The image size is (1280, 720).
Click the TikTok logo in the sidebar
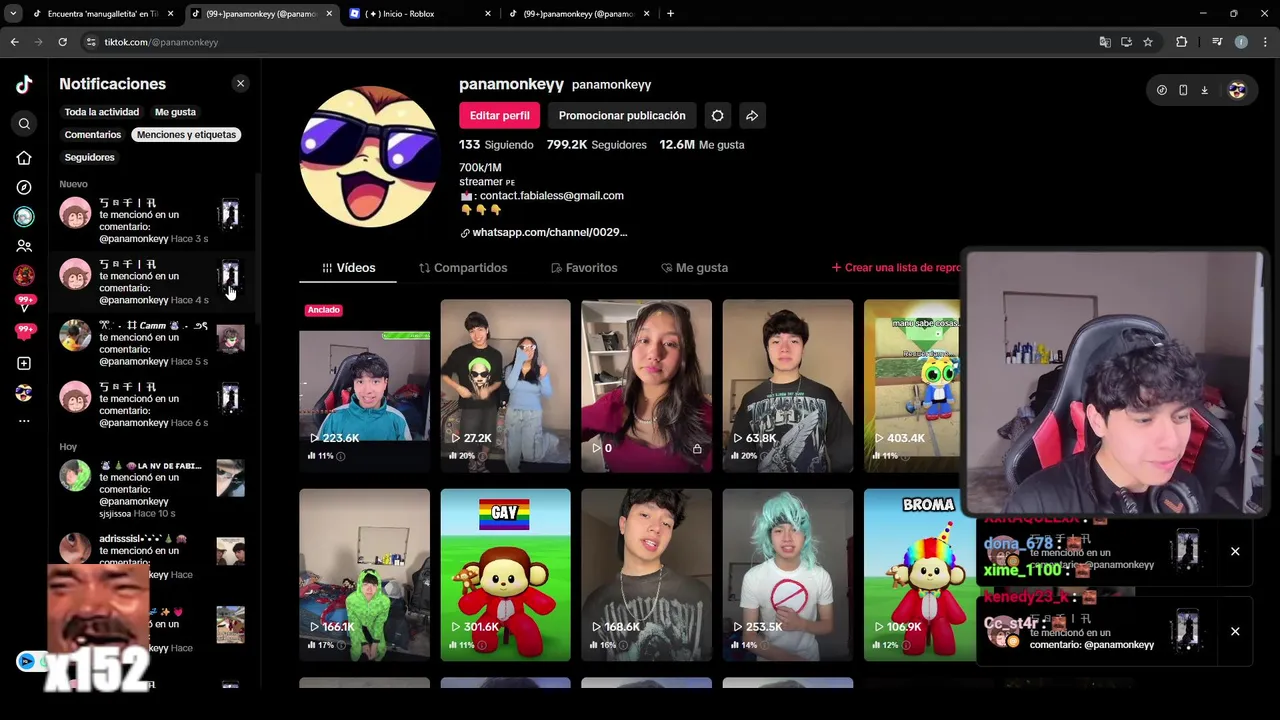coord(24,85)
